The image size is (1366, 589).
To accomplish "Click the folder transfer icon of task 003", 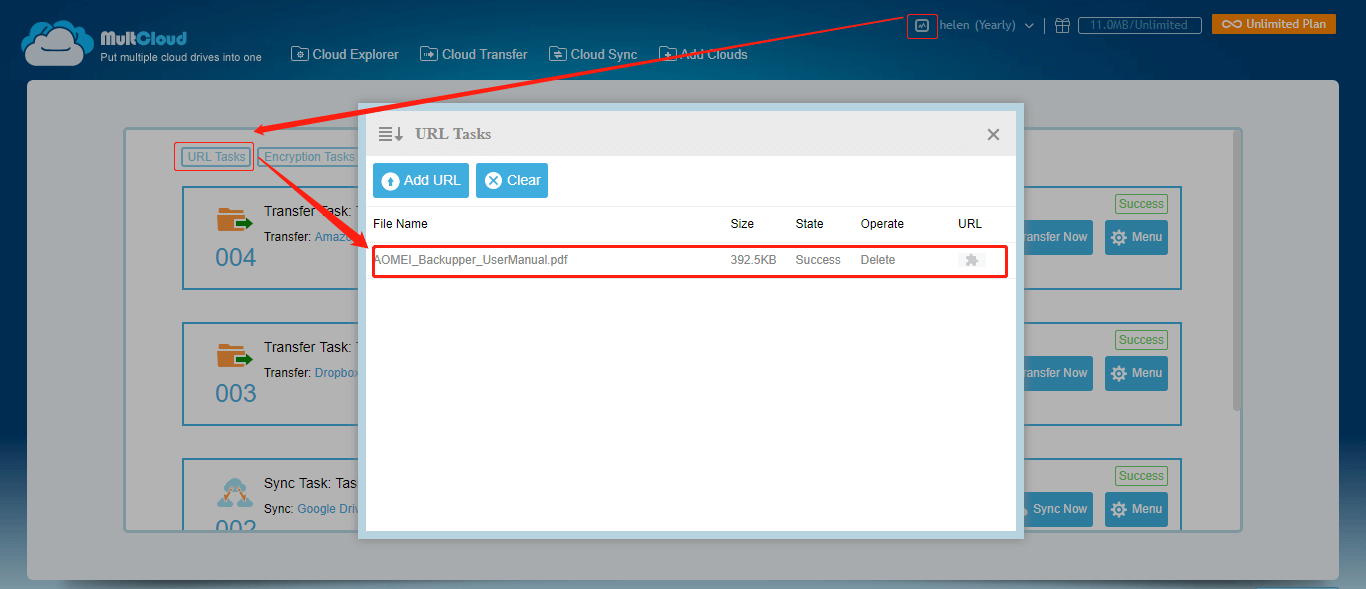I will click(235, 355).
